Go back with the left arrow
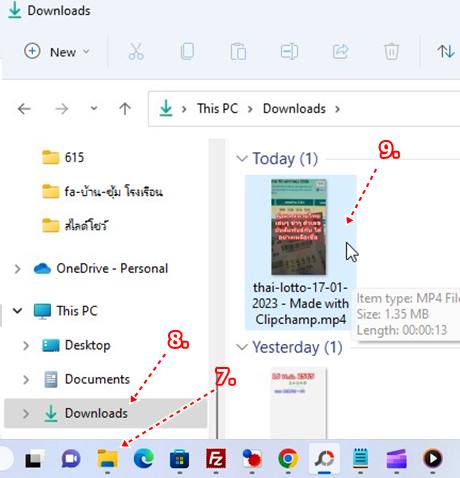 [x=24, y=109]
